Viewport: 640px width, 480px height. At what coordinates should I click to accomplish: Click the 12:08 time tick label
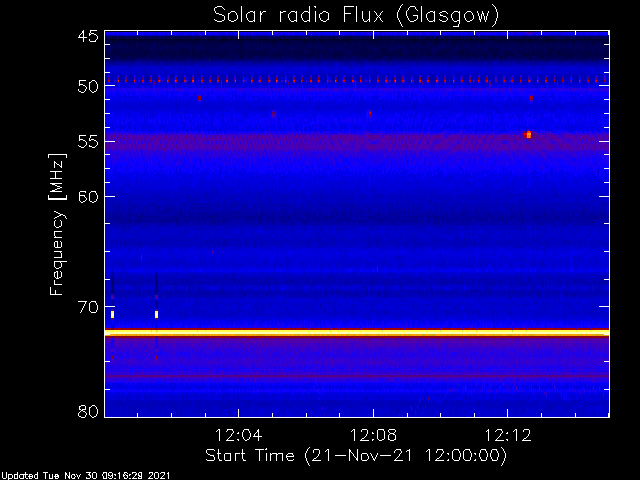(x=373, y=435)
